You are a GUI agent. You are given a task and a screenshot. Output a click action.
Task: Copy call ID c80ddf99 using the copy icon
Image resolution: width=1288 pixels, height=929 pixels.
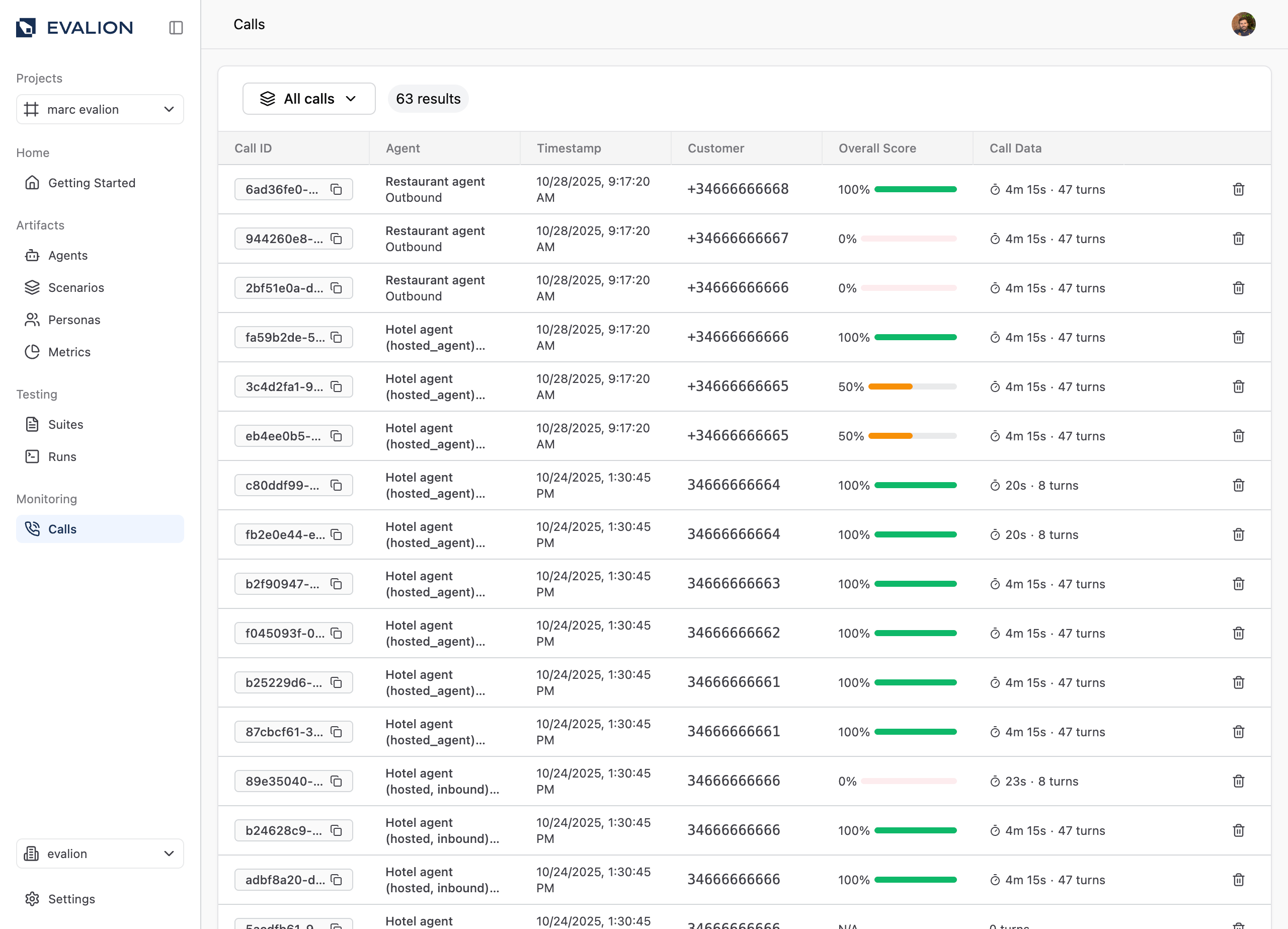click(336, 485)
